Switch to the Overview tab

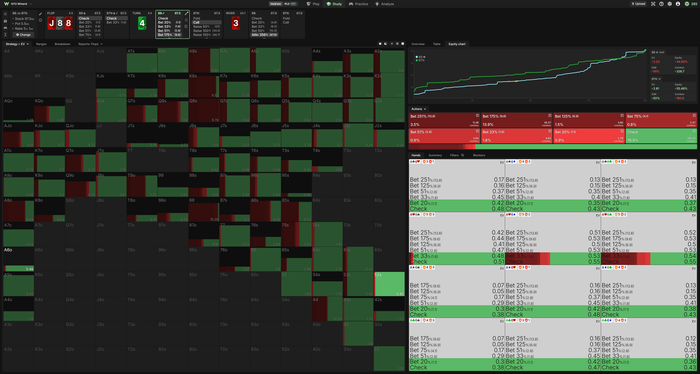(418, 44)
